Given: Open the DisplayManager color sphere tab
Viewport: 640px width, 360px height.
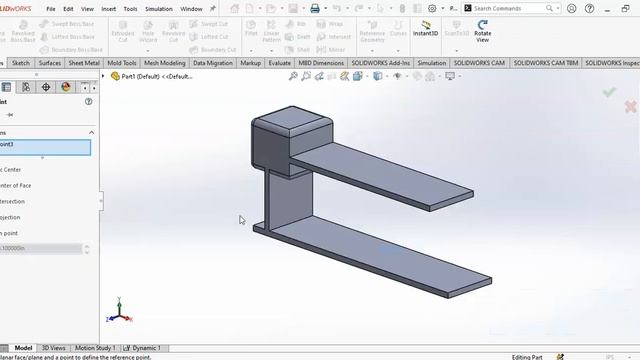Looking at the screenshot, I should [66, 87].
